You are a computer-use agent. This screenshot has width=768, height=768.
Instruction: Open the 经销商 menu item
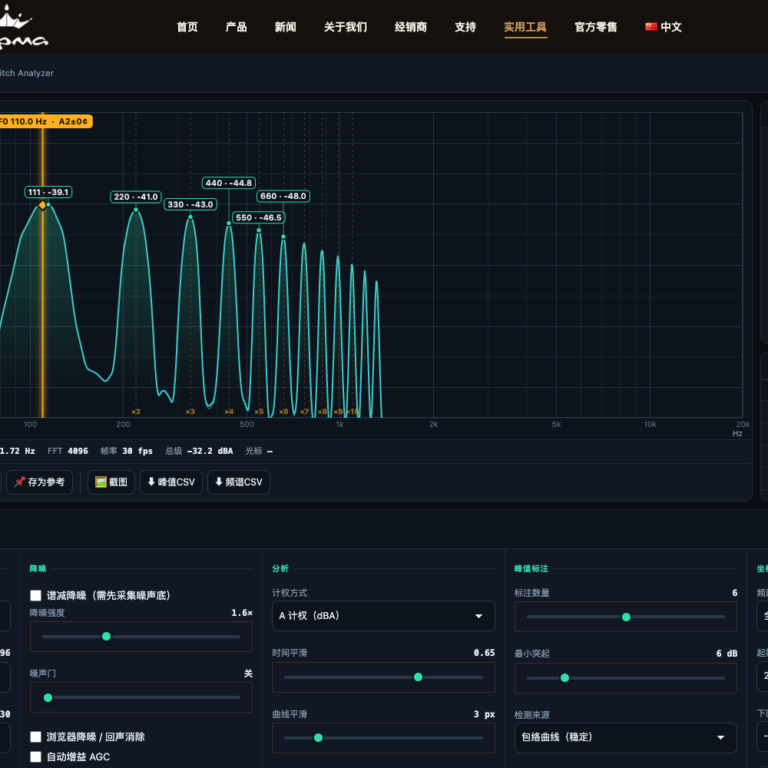pos(410,27)
